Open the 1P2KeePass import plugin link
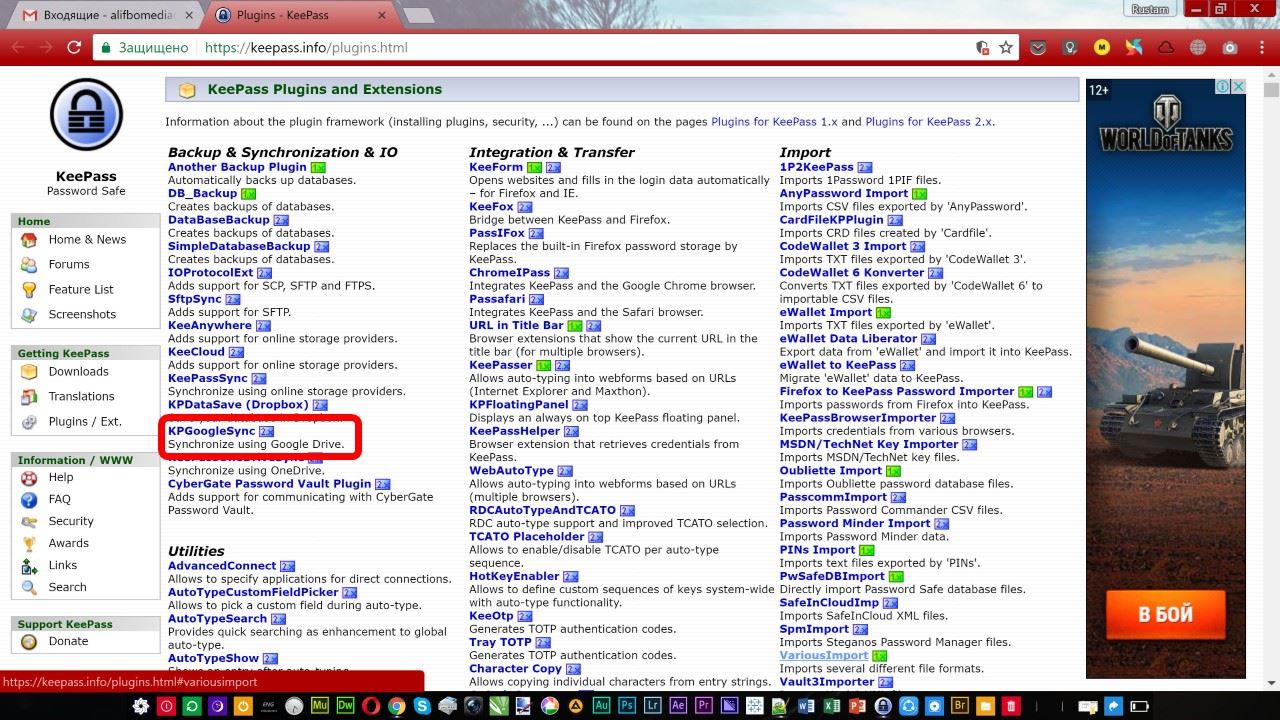Viewport: 1280px width, 720px height. click(817, 167)
